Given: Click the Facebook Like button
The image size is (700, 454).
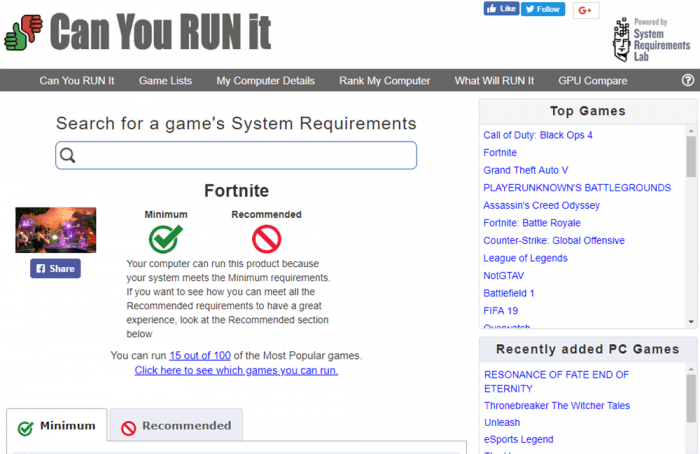Looking at the screenshot, I should click(x=501, y=8).
